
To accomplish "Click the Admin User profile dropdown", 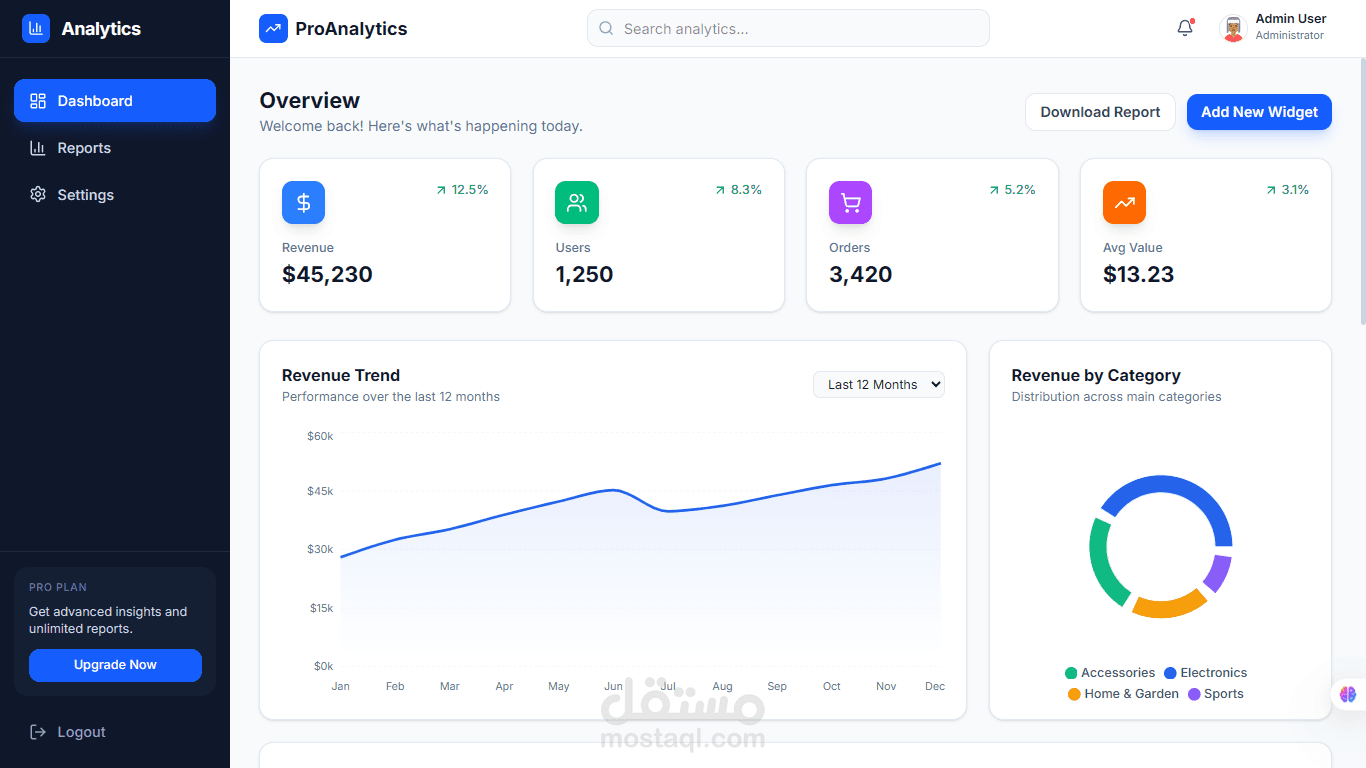I will point(1272,27).
